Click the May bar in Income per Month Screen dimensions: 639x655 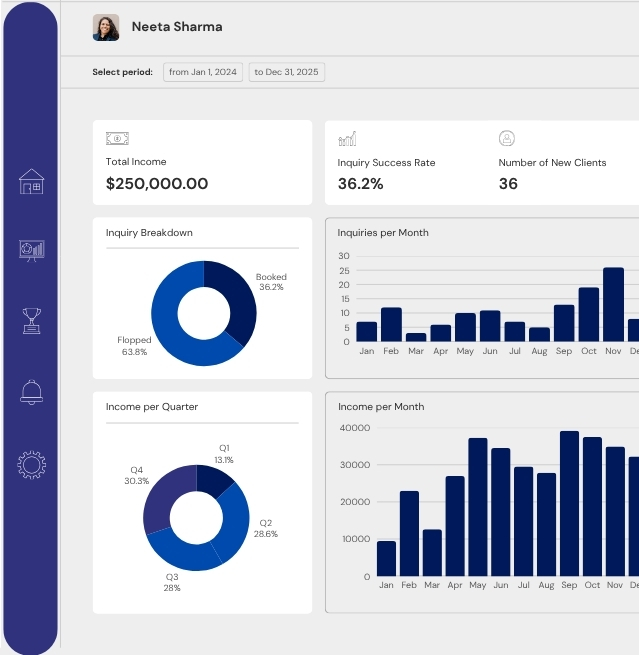pos(478,507)
